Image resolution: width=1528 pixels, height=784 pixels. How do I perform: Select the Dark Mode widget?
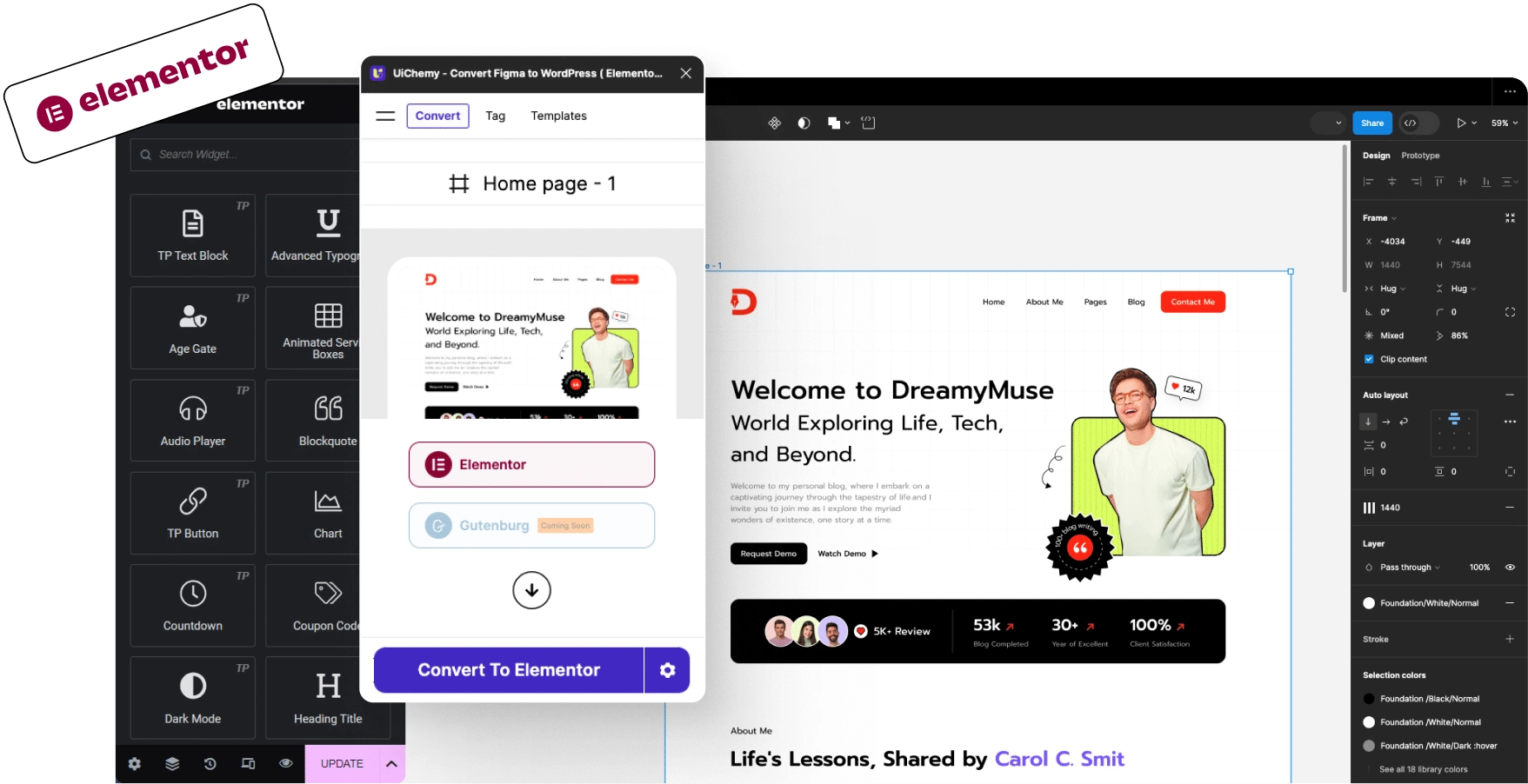(x=192, y=698)
